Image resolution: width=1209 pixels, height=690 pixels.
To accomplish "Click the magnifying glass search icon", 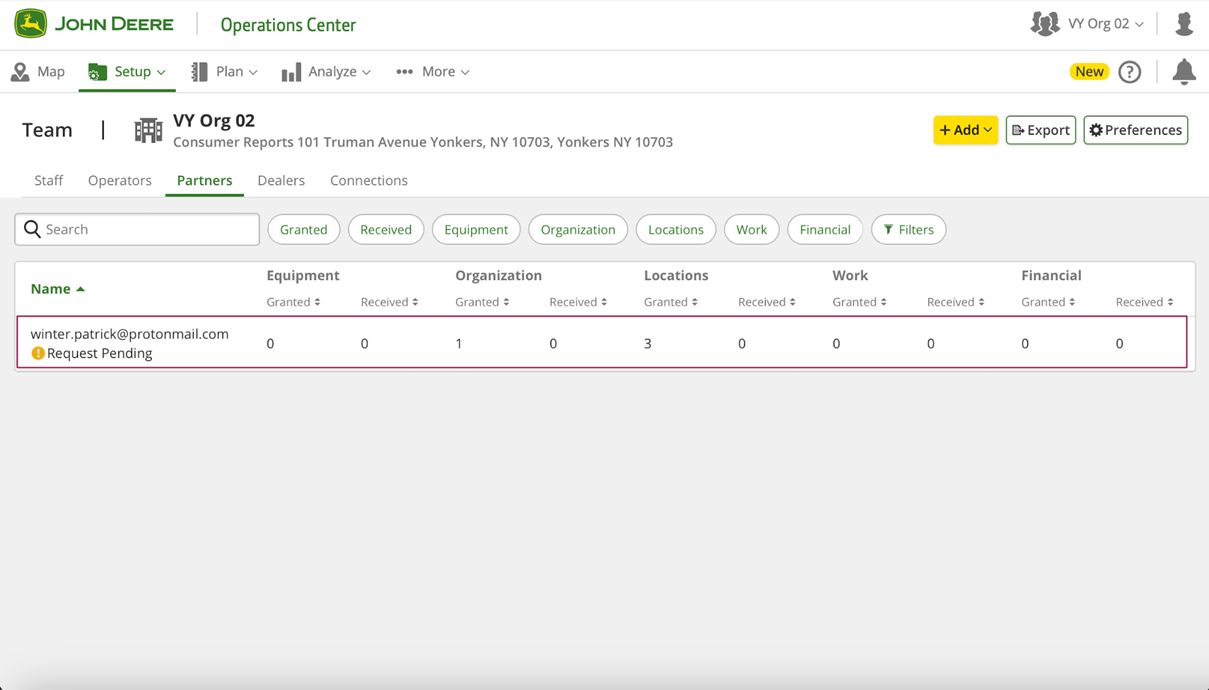I will pos(32,230).
